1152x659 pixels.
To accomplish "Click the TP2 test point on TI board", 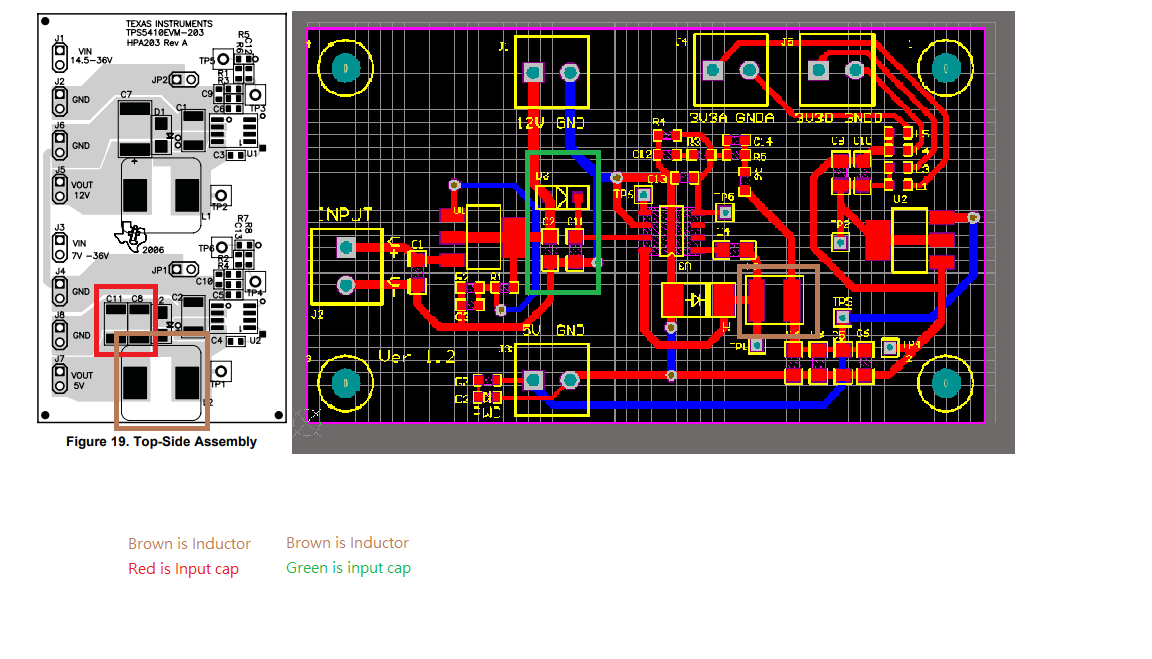I will coord(221,195).
